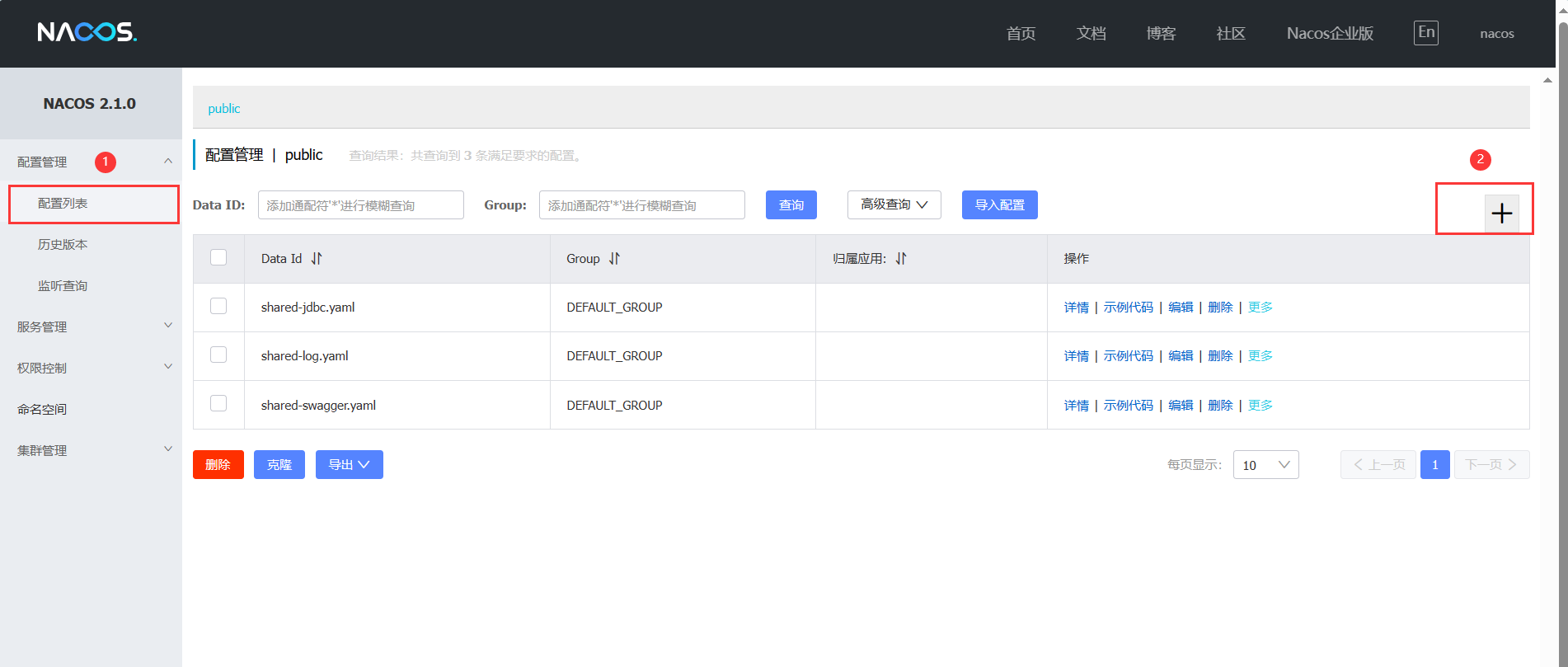Sort by the 归属应用 column icon
Image resolution: width=1568 pixels, height=667 pixels.
point(901,259)
